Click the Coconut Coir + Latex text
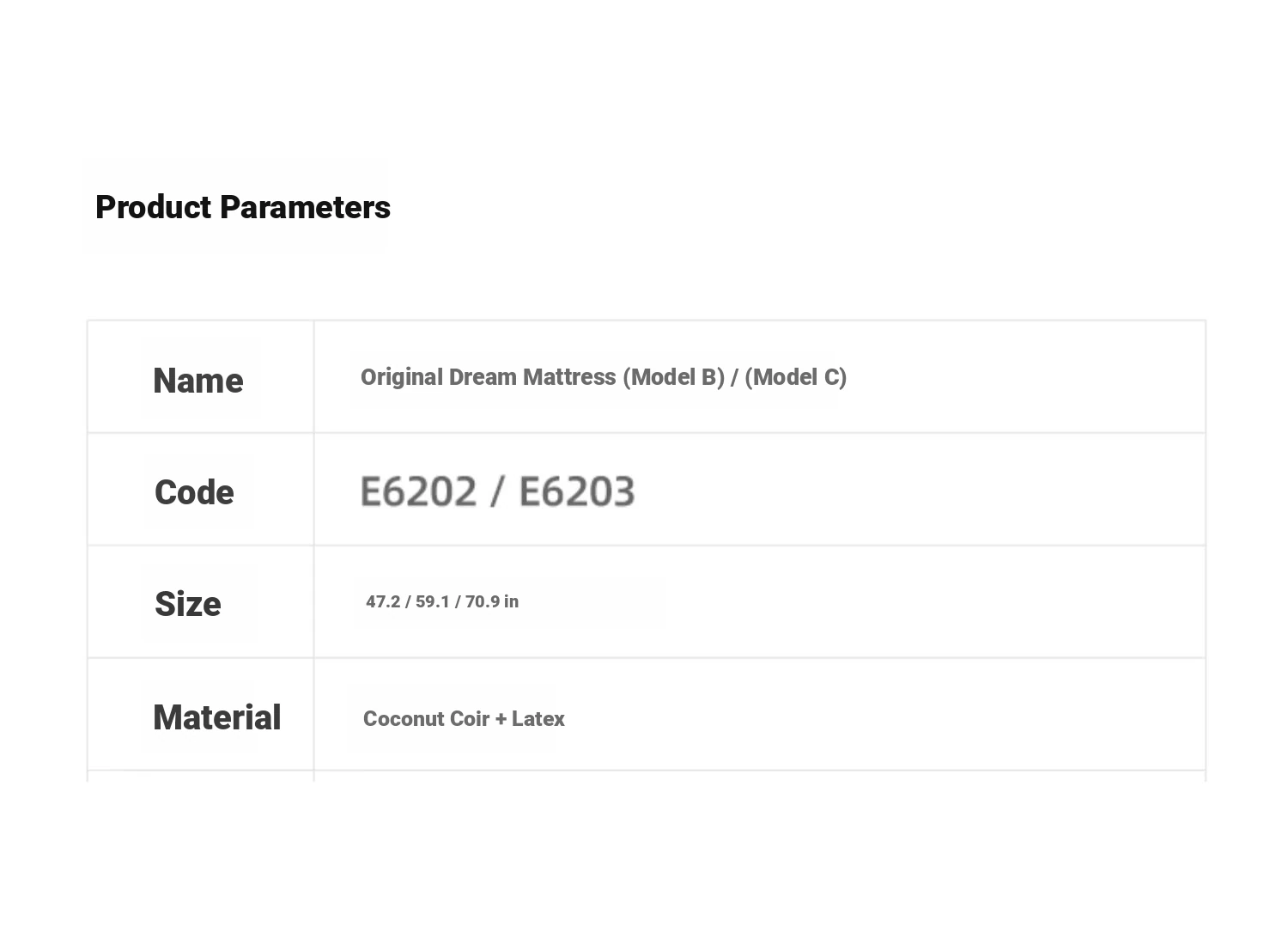This screenshot has height=933, width=1288. click(464, 719)
